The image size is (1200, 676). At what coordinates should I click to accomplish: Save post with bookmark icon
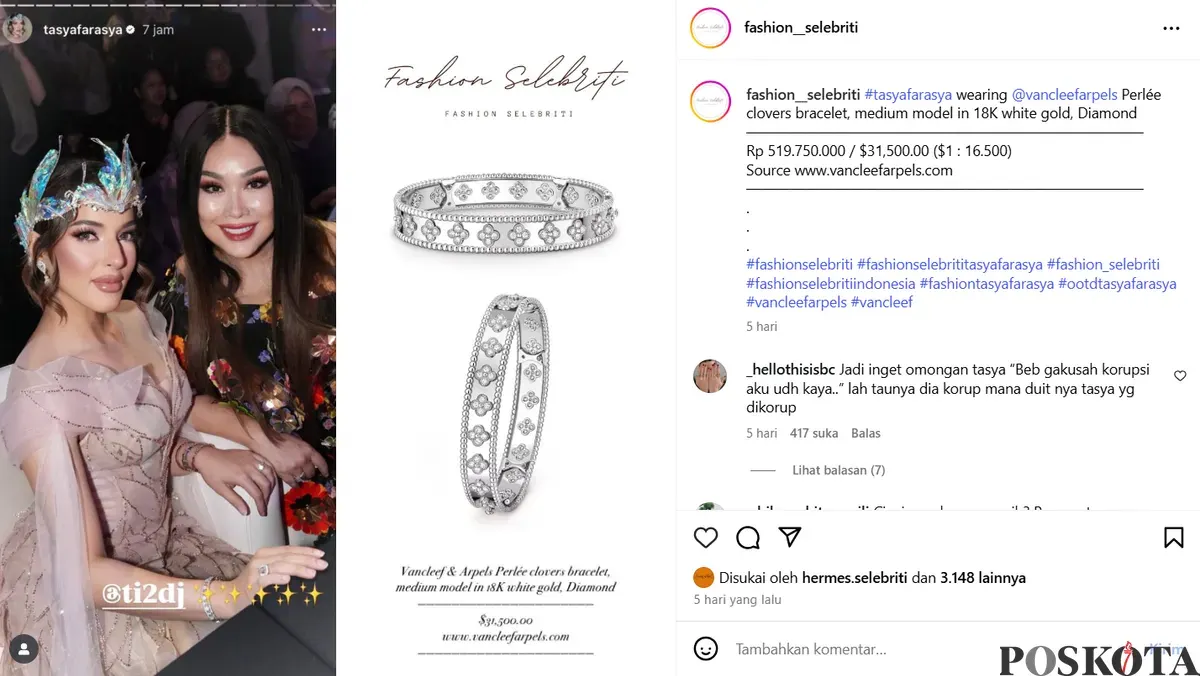coord(1174,537)
